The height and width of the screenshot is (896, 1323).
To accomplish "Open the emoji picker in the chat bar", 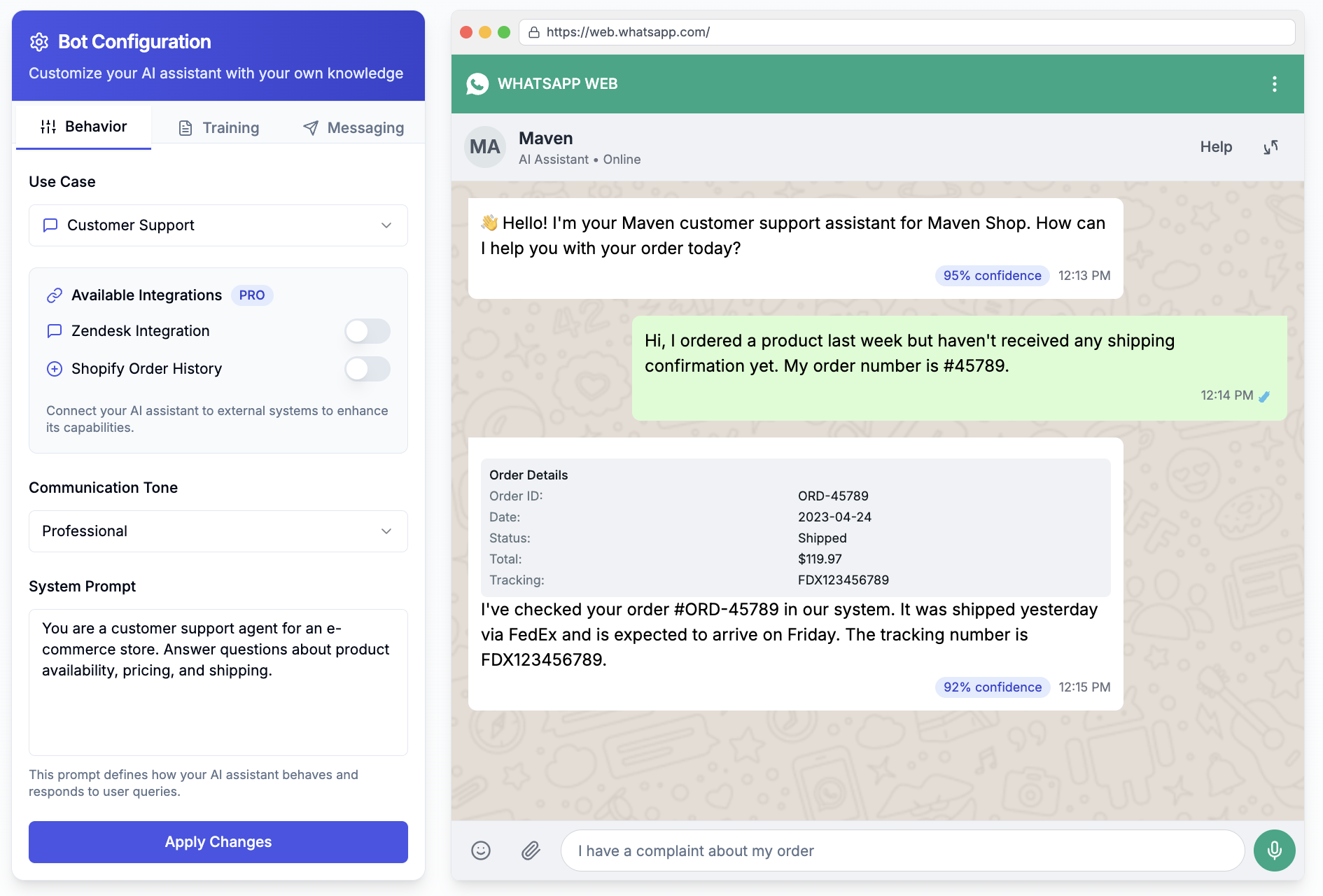I will point(481,850).
